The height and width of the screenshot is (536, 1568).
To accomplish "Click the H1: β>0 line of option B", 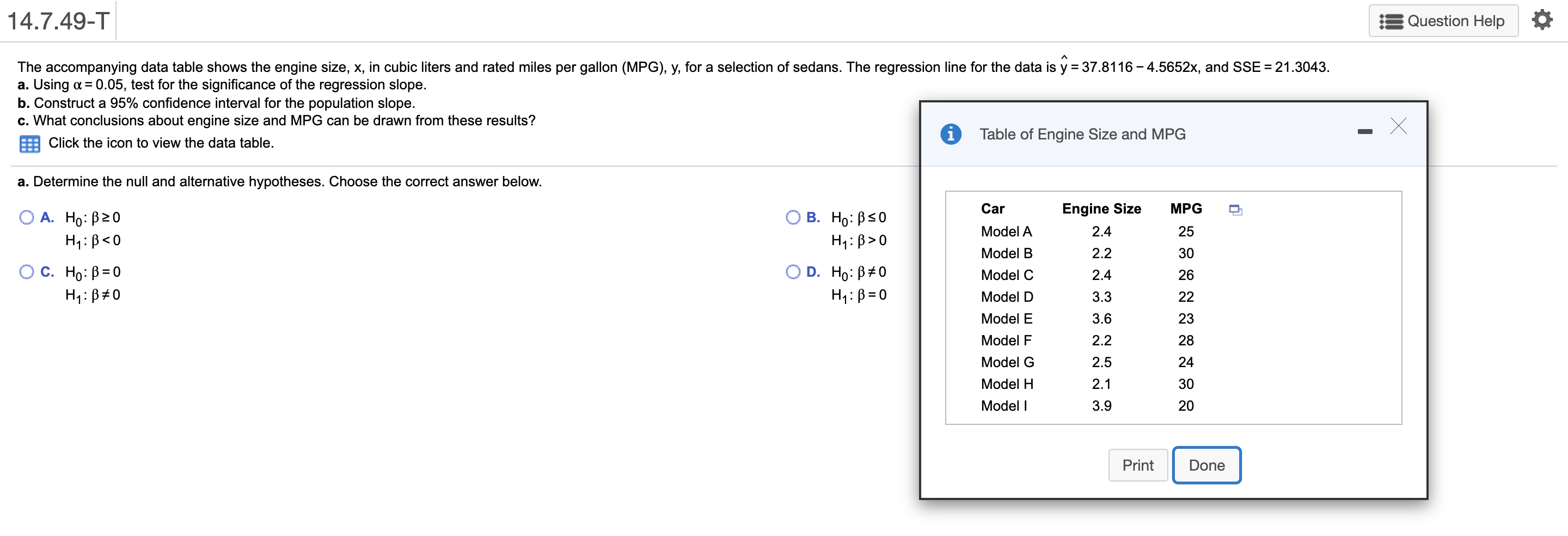I will click(x=859, y=241).
